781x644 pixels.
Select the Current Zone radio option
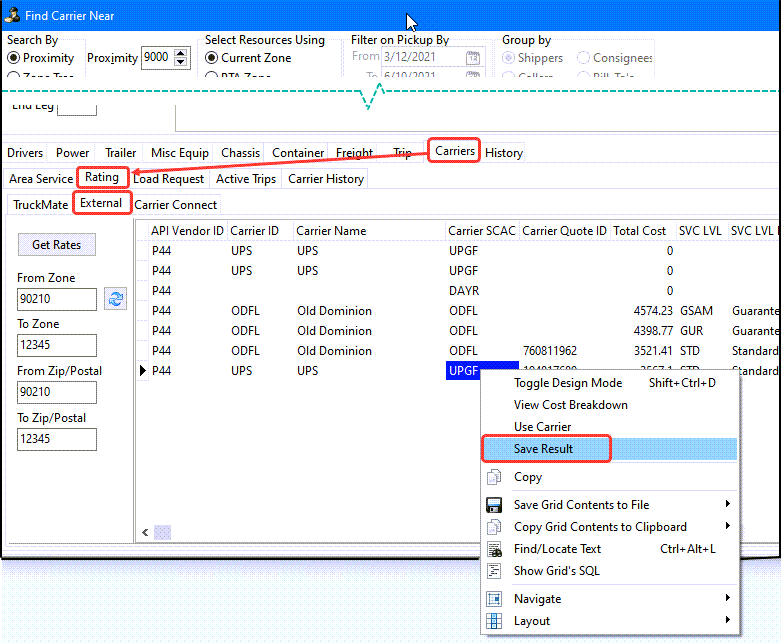pos(213,58)
